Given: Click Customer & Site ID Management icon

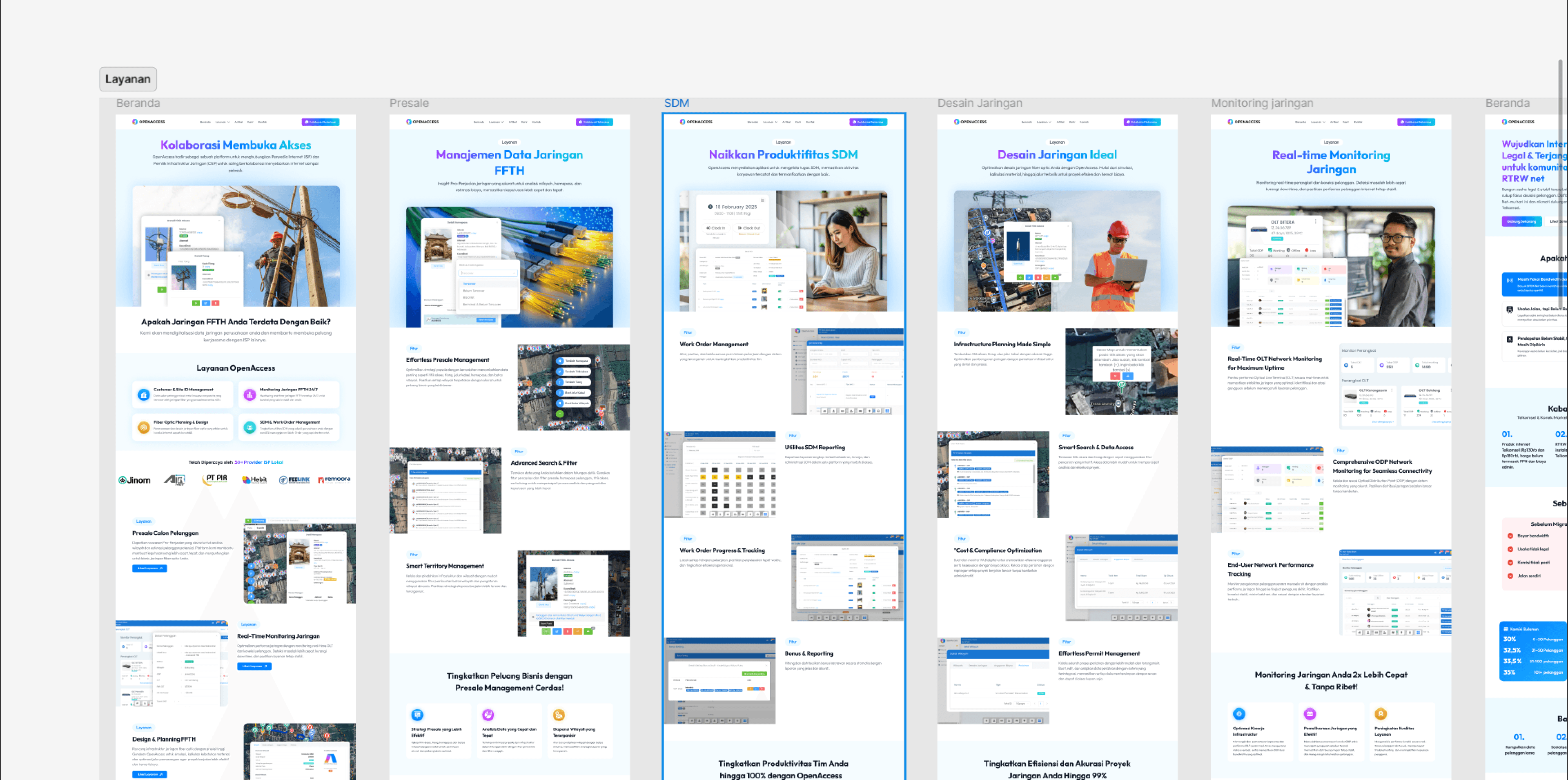Looking at the screenshot, I should [144, 395].
